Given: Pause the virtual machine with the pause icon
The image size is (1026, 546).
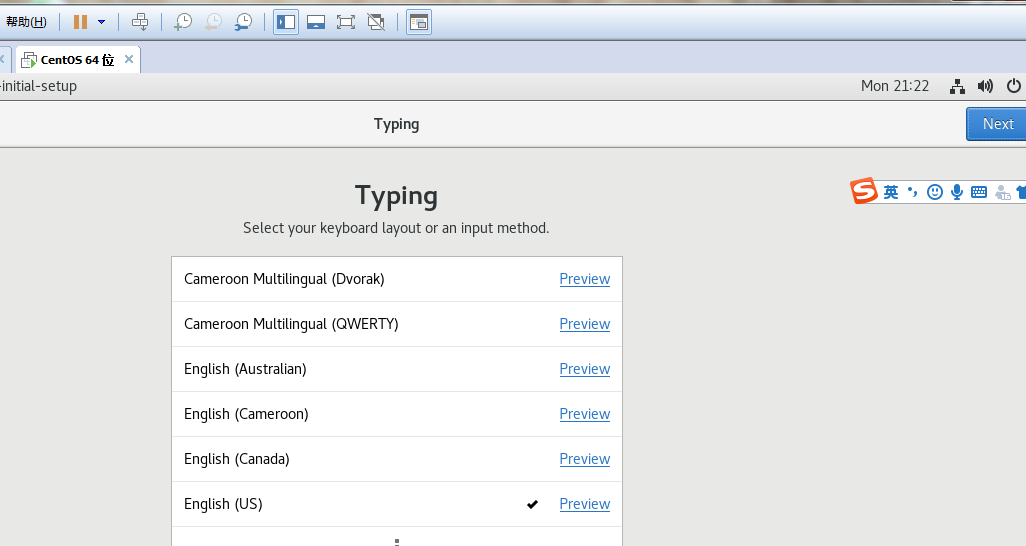Looking at the screenshot, I should pos(80,22).
